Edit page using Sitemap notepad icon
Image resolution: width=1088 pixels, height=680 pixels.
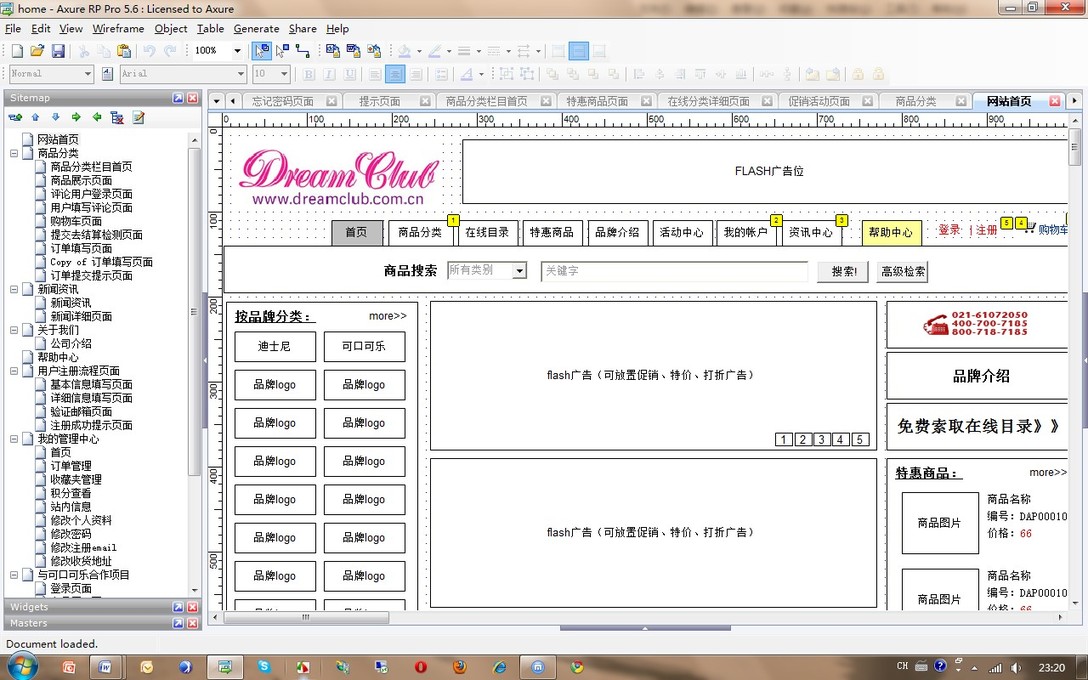pyautogui.click(x=138, y=117)
